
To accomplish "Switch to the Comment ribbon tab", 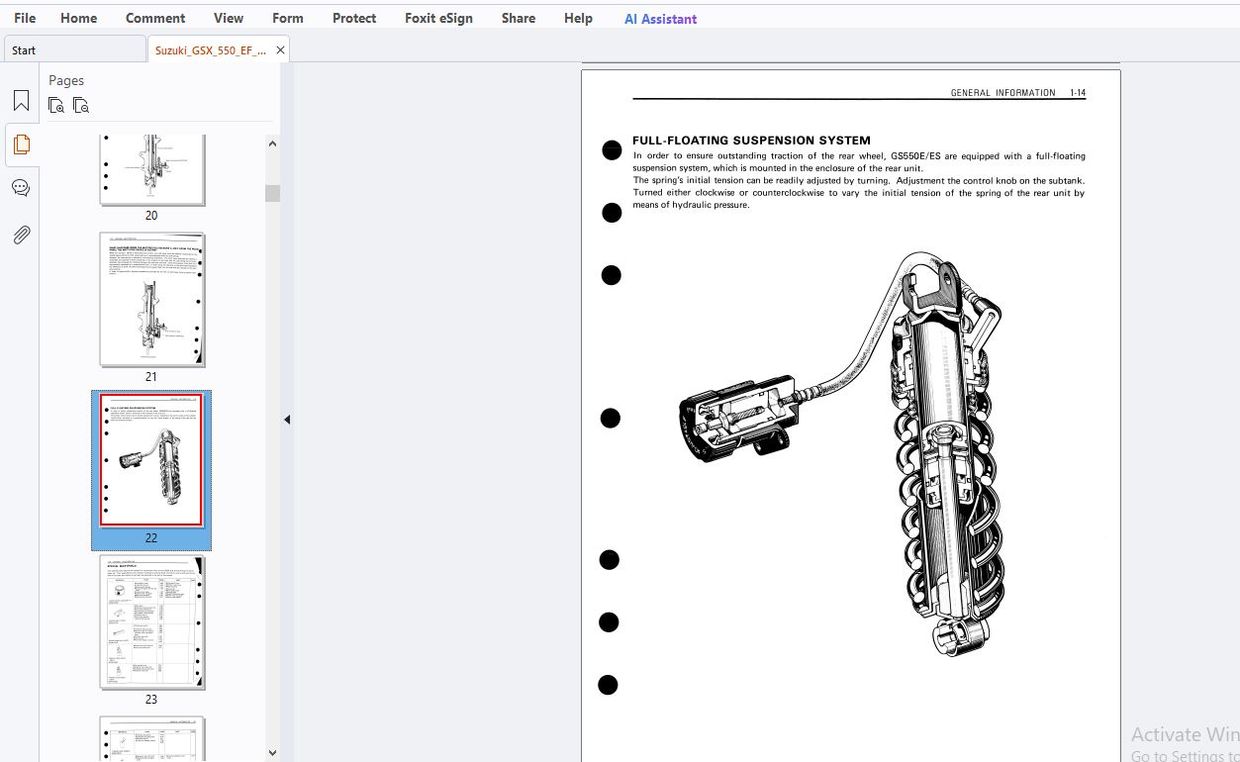I will [155, 18].
